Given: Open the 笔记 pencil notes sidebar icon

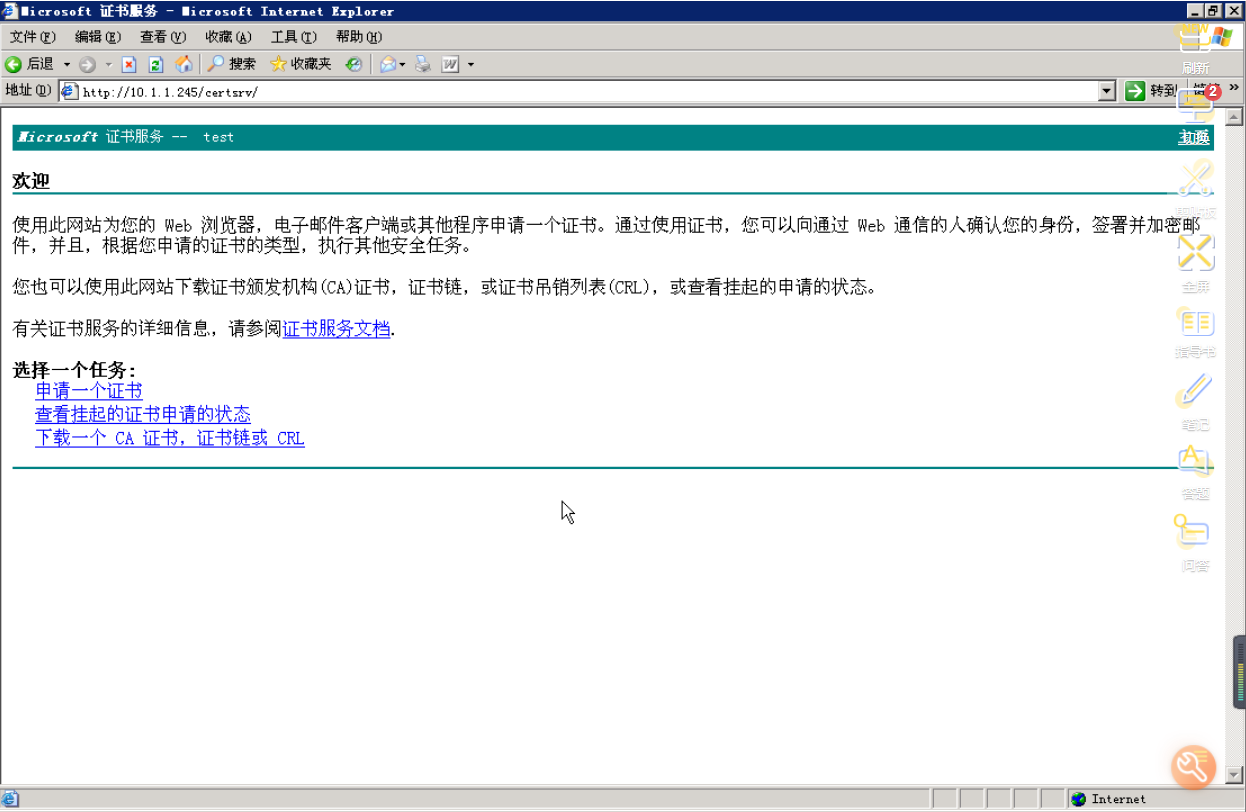Looking at the screenshot, I should pyautogui.click(x=1196, y=401).
